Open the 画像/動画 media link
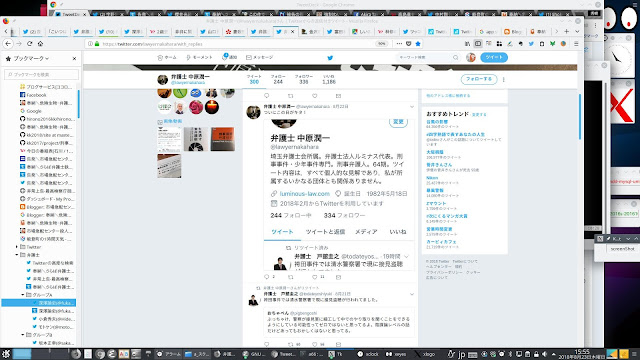Viewport: 640px width, 360px height. 173,121
